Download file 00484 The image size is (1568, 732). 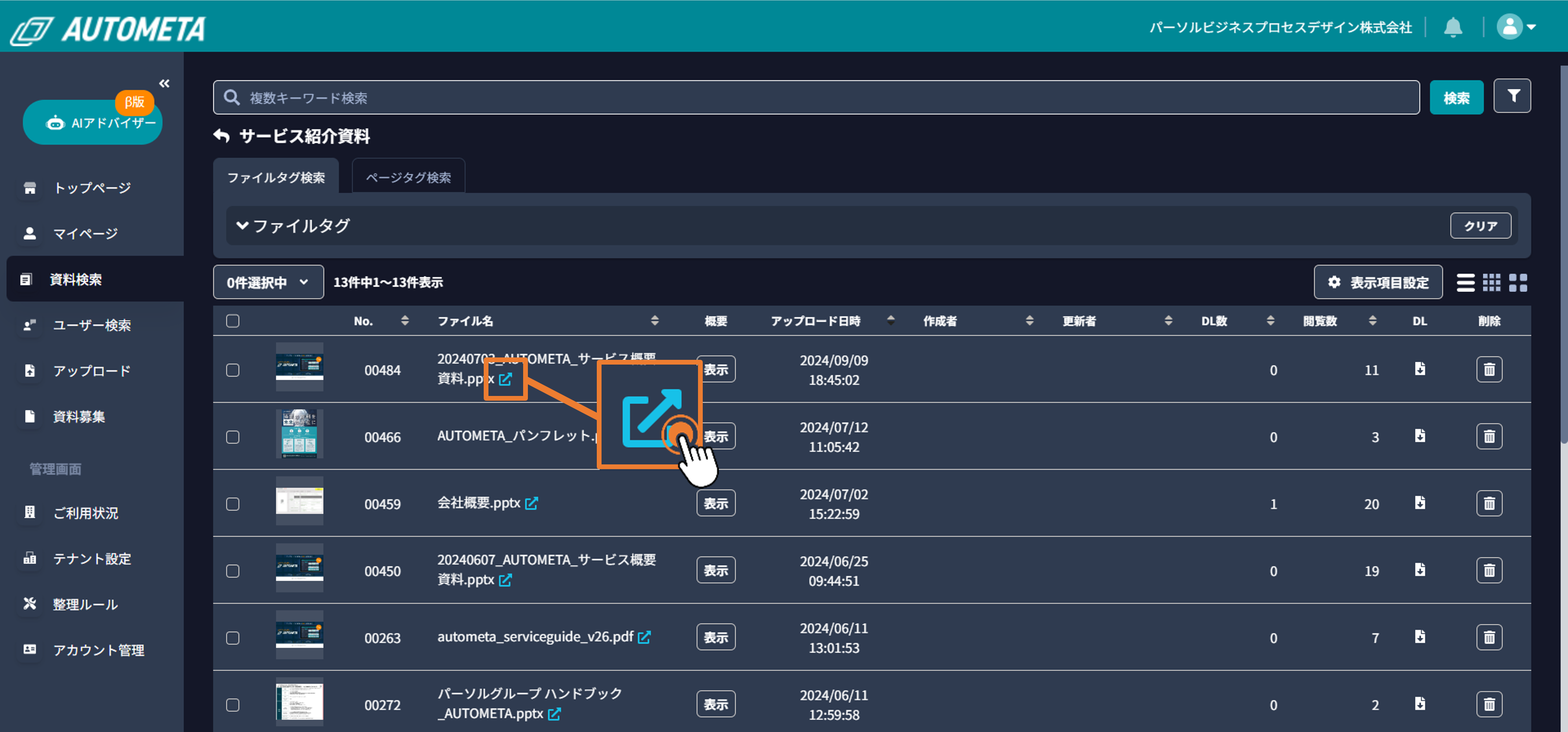(x=1419, y=369)
